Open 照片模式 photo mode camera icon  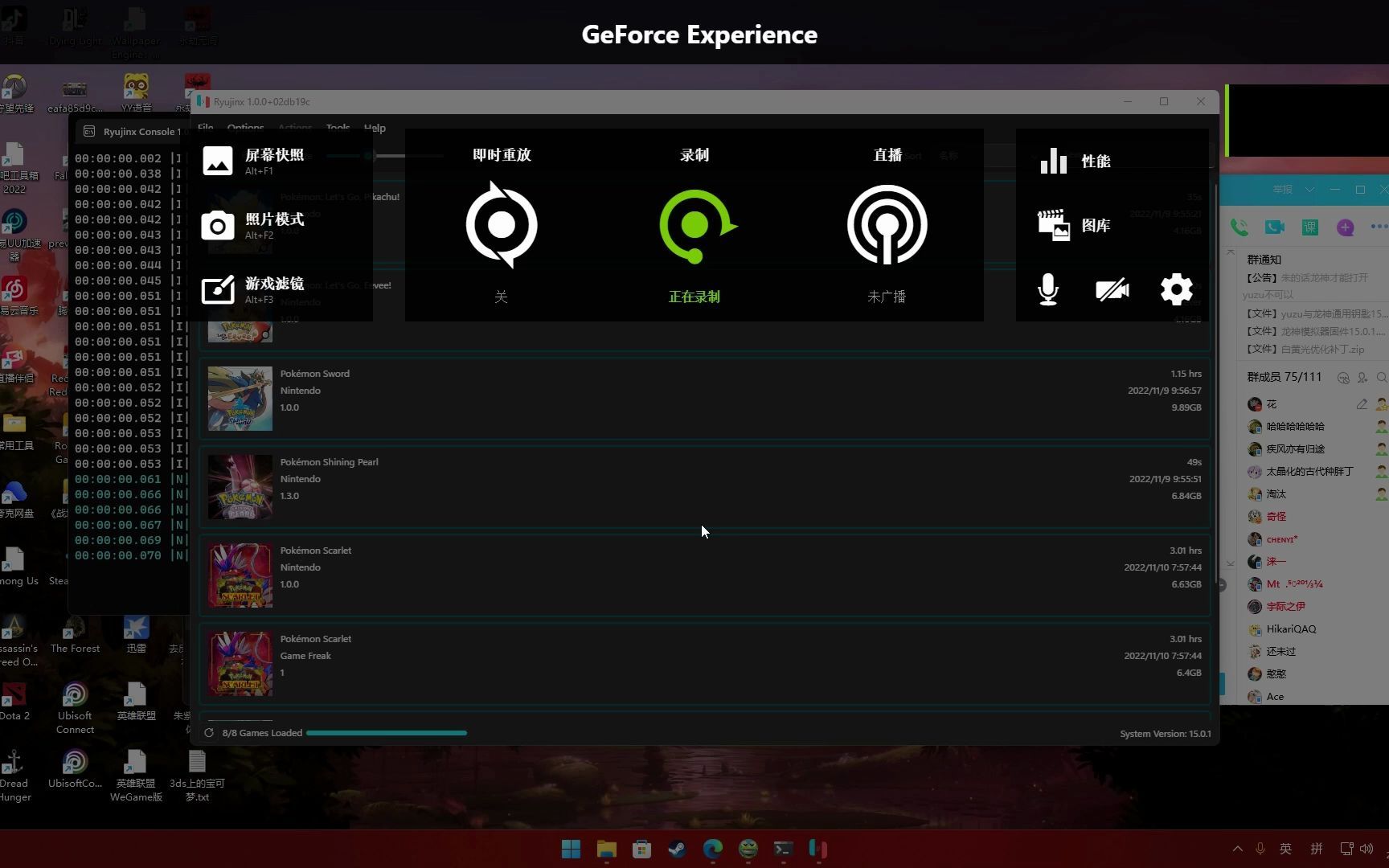[217, 226]
